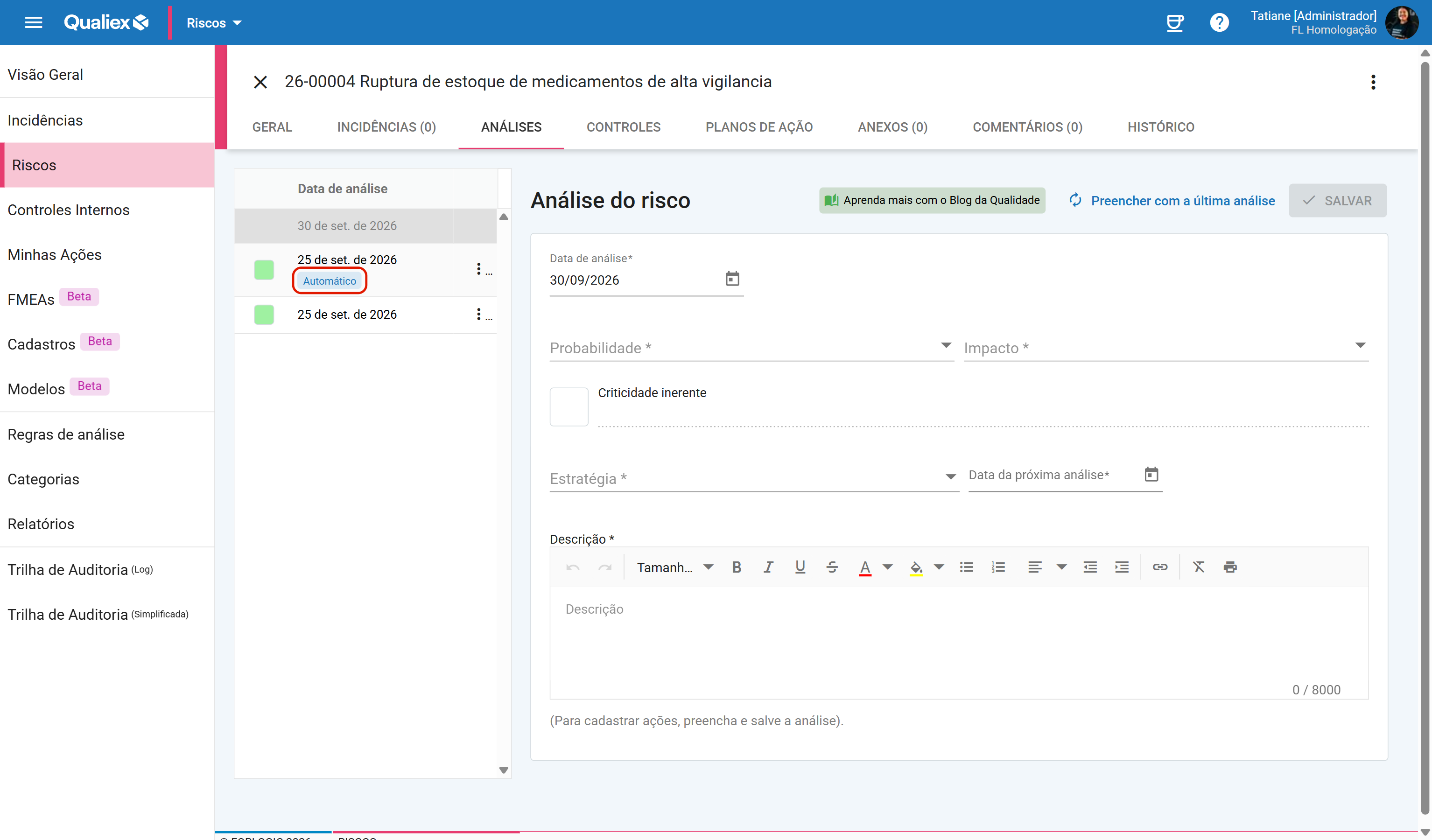Insert a bulleted list

point(966,567)
